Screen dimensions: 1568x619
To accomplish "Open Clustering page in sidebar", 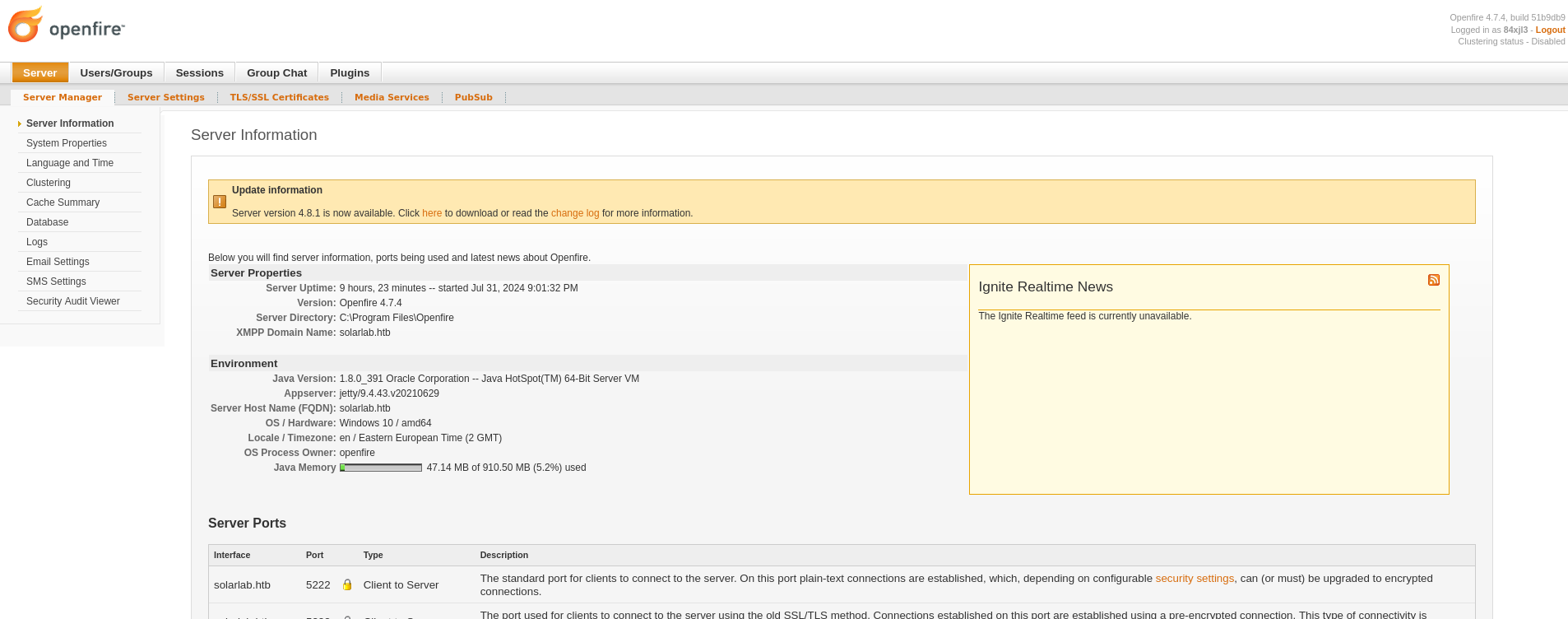I will pos(49,183).
